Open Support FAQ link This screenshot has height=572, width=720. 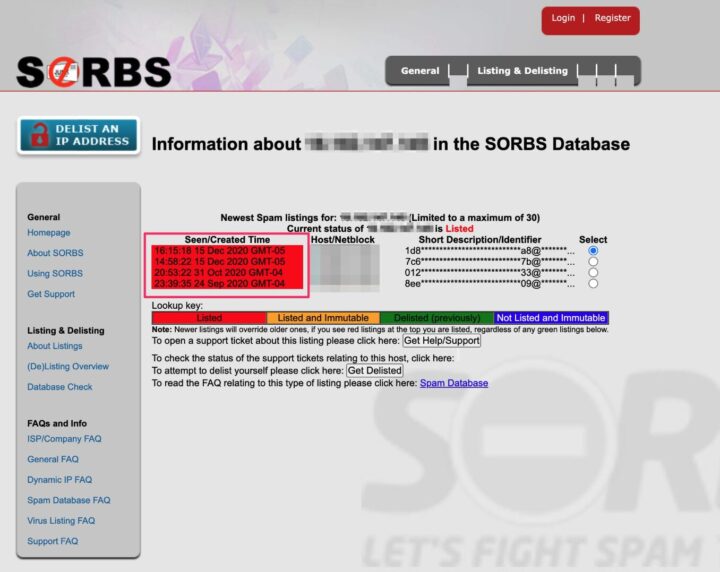(x=52, y=541)
